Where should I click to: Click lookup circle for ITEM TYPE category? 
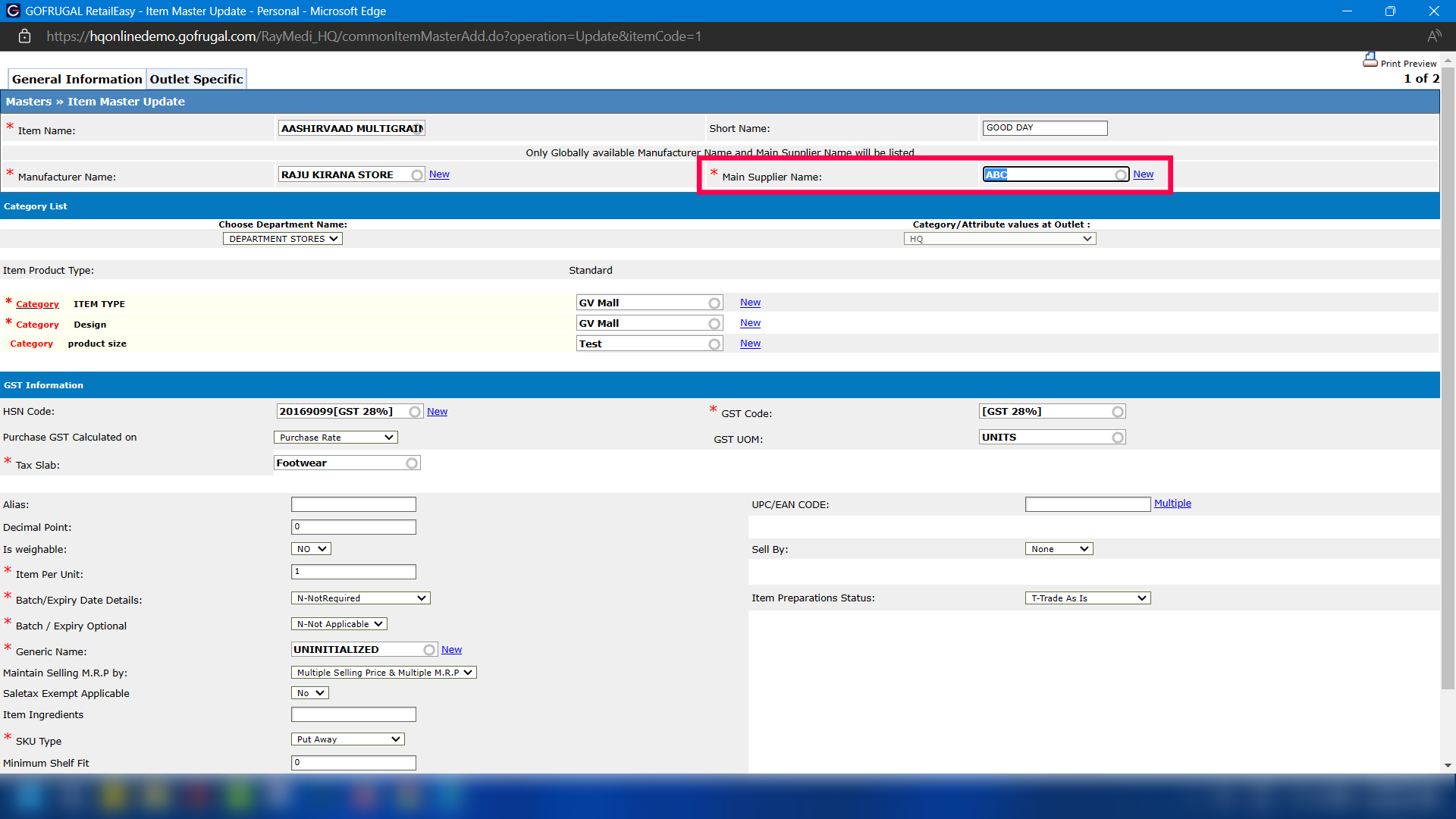pos(714,303)
